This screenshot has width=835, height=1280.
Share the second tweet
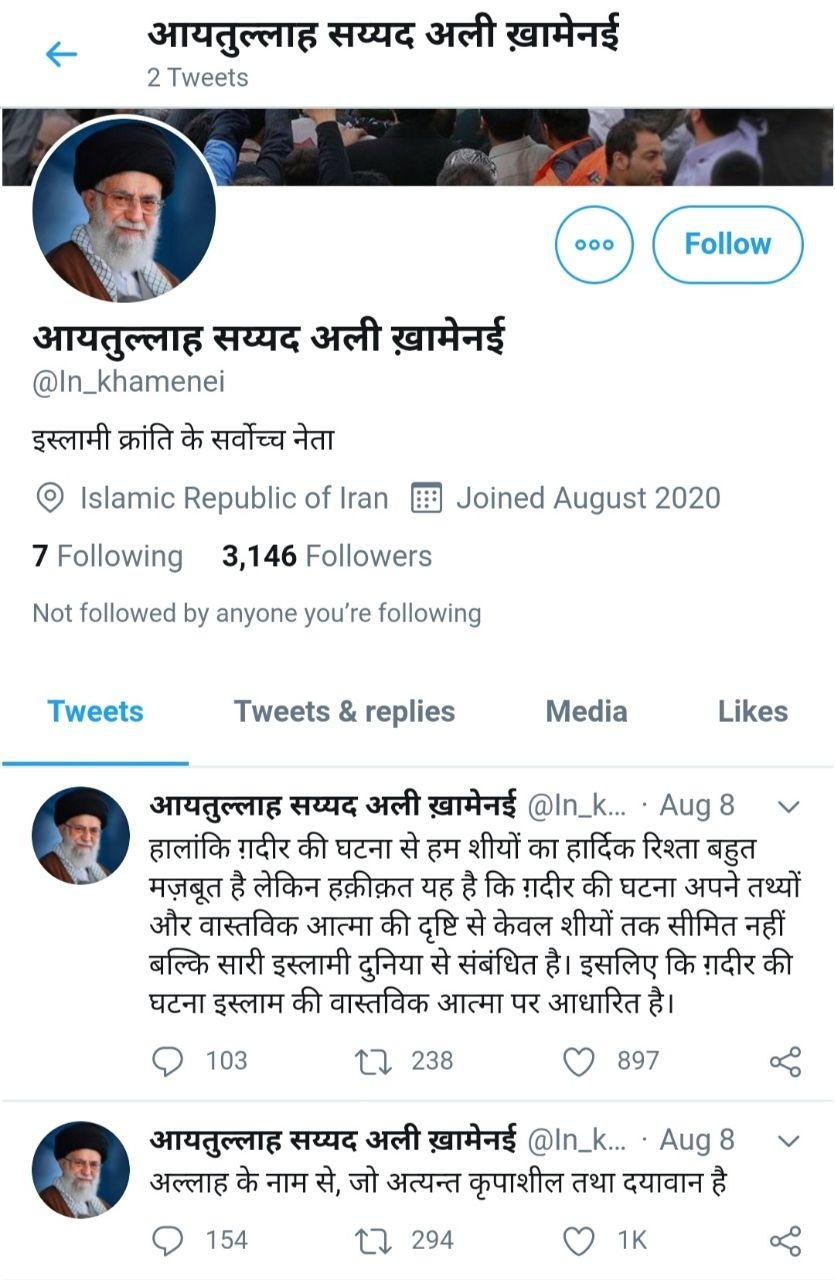click(x=785, y=1241)
